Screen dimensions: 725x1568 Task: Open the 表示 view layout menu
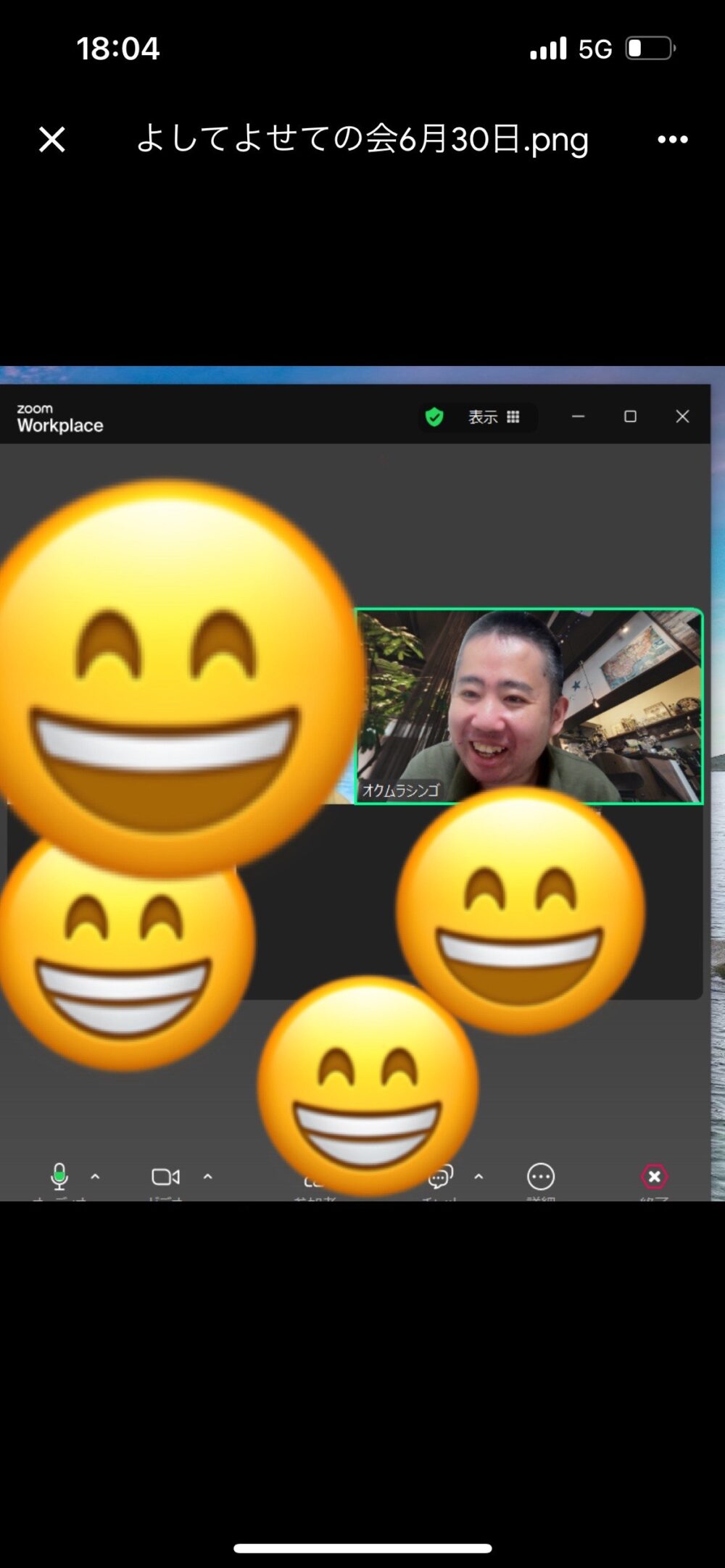click(x=494, y=417)
